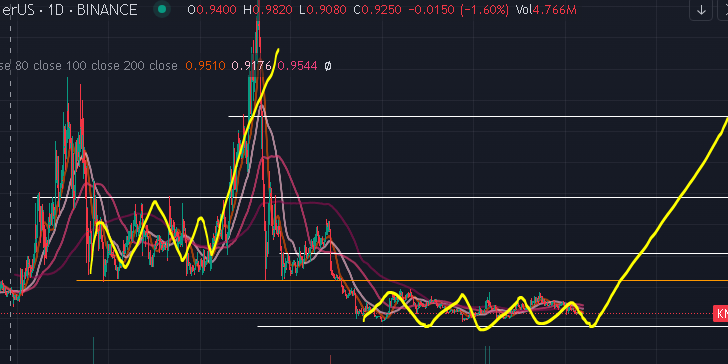Viewport: 728px width, 364px height.
Task: Click the volume reading Vol 4.766M
Action: coord(546,10)
